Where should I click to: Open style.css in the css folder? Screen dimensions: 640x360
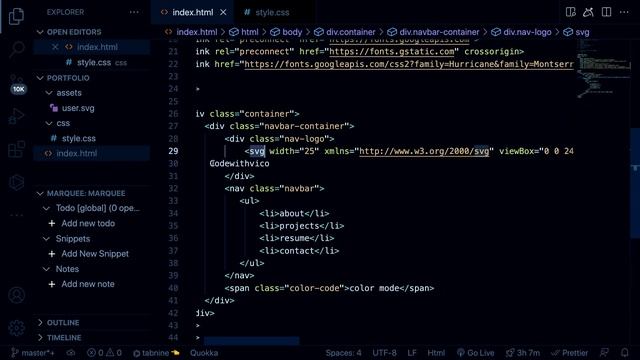pos(78,138)
